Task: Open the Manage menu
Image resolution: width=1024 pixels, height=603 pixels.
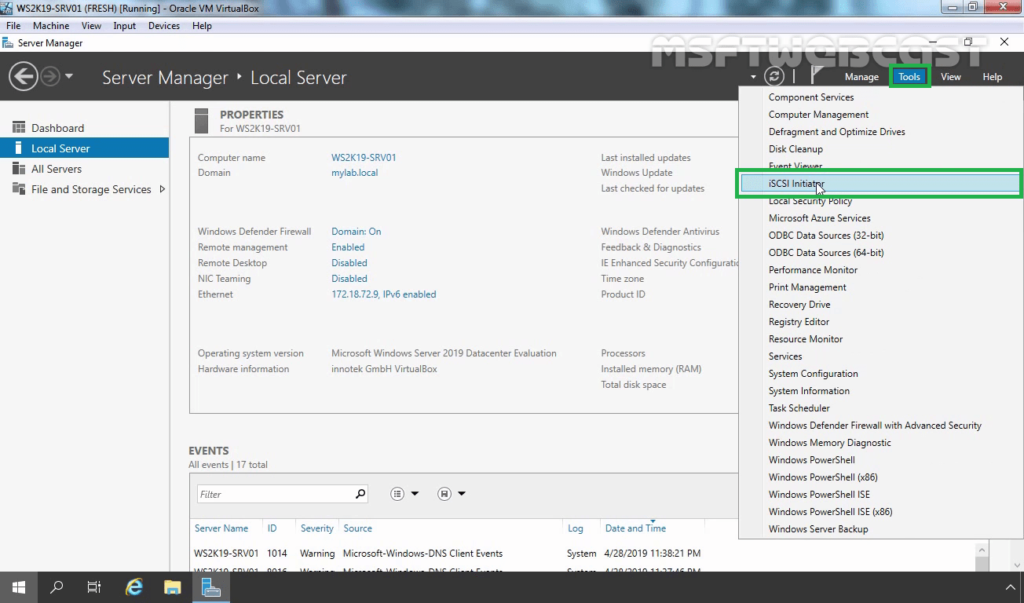Action: [861, 76]
